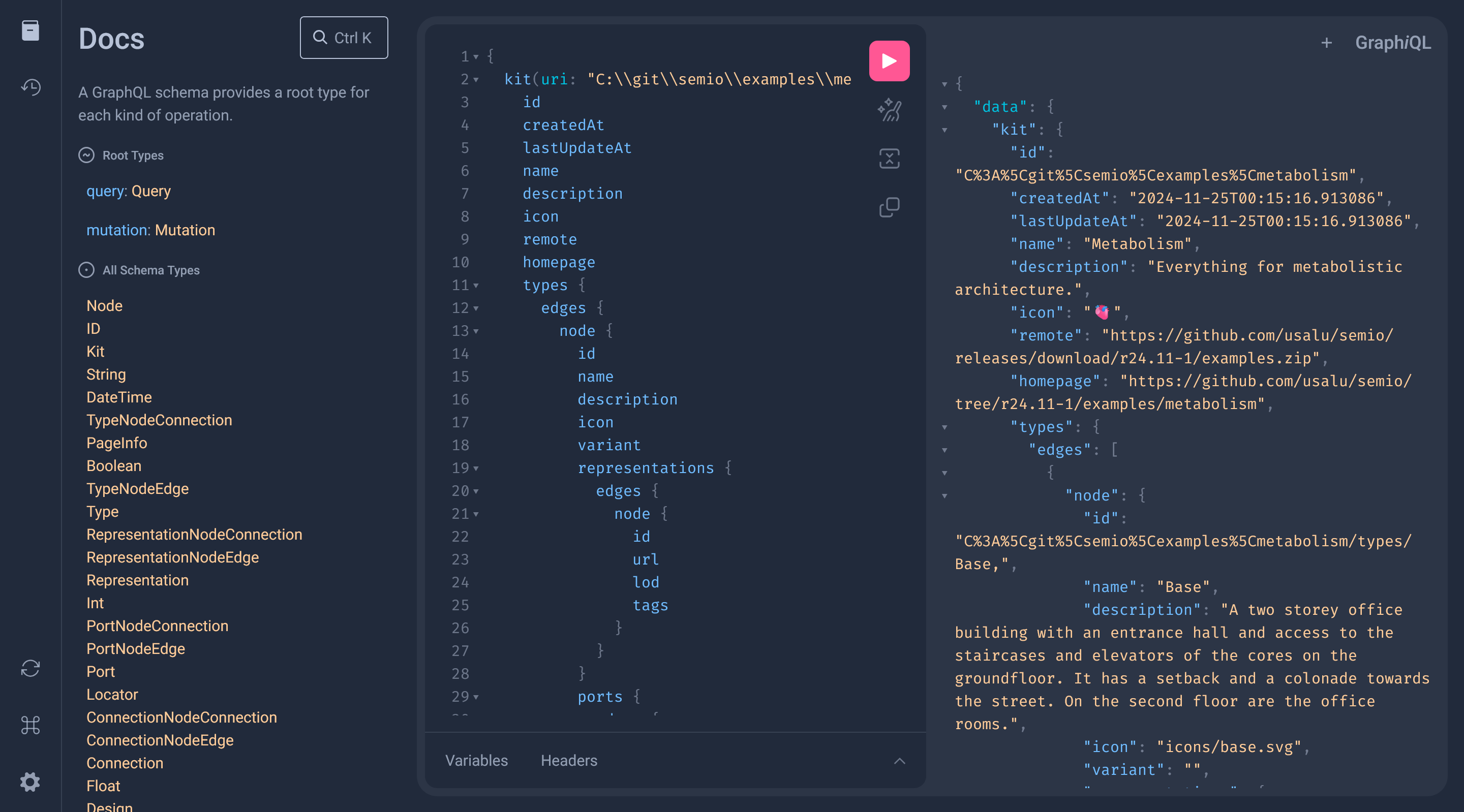Select the Headers tab

[x=569, y=760]
